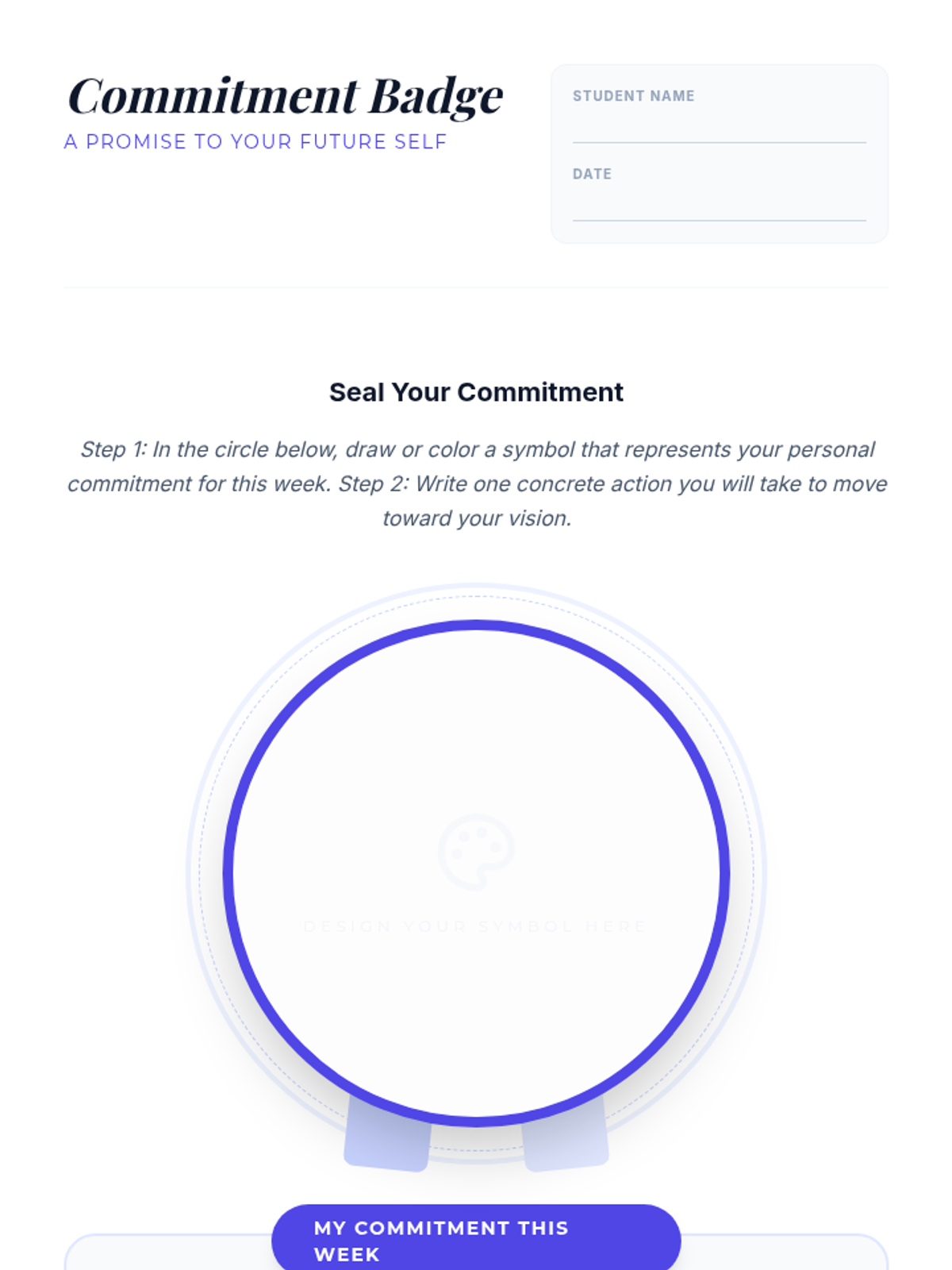
Task: Select the 'STUDENT NAME' label
Action: tap(633, 96)
